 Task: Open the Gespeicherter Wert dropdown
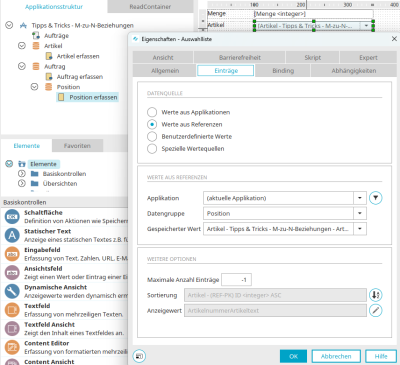click(360, 229)
